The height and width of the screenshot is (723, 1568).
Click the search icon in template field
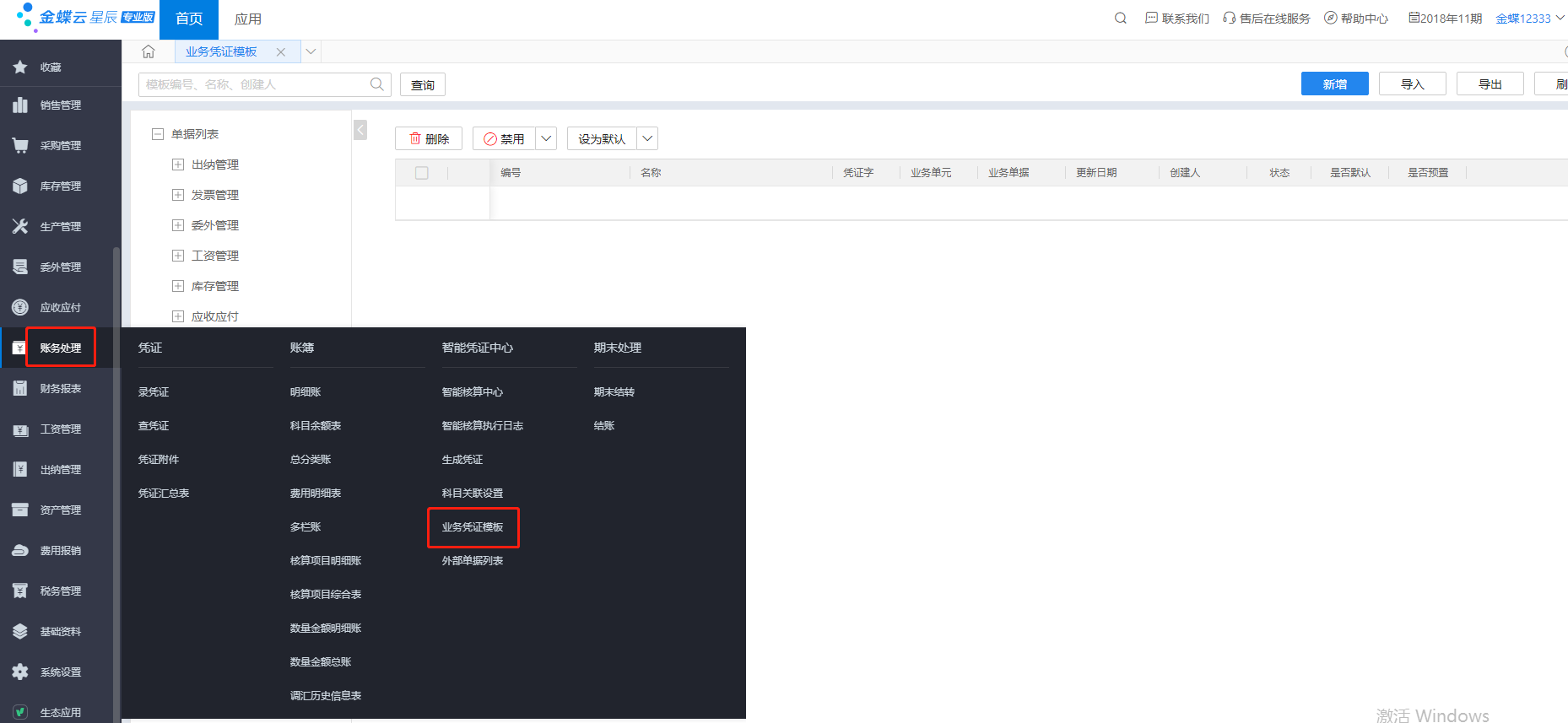pos(377,84)
